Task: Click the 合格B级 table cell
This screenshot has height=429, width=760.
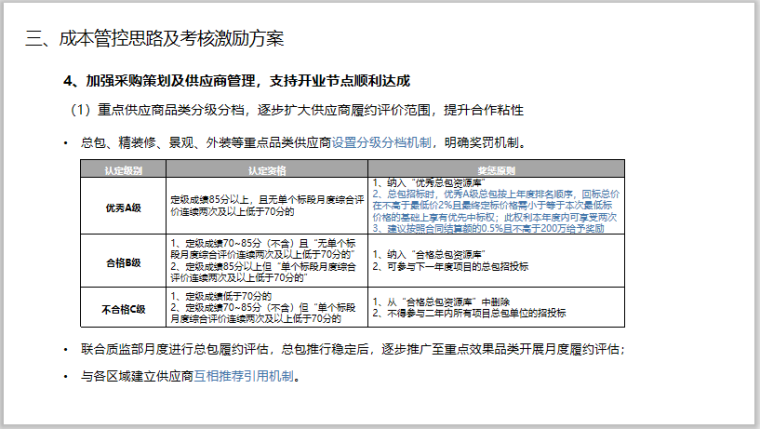Action: tap(124, 261)
